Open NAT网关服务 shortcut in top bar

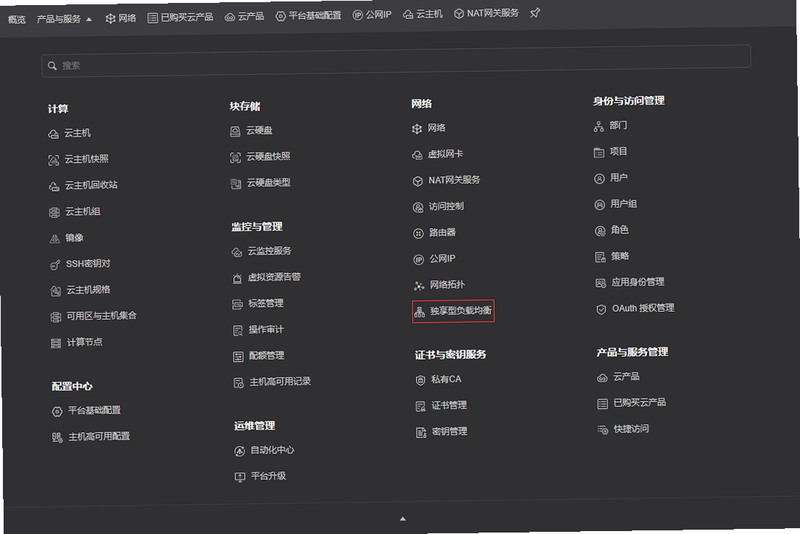pyautogui.click(x=486, y=13)
